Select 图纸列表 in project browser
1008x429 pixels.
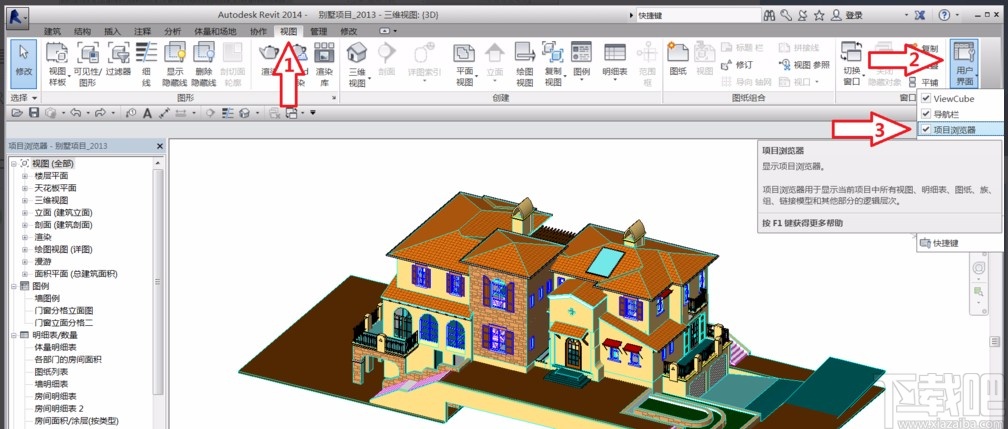coord(52,371)
